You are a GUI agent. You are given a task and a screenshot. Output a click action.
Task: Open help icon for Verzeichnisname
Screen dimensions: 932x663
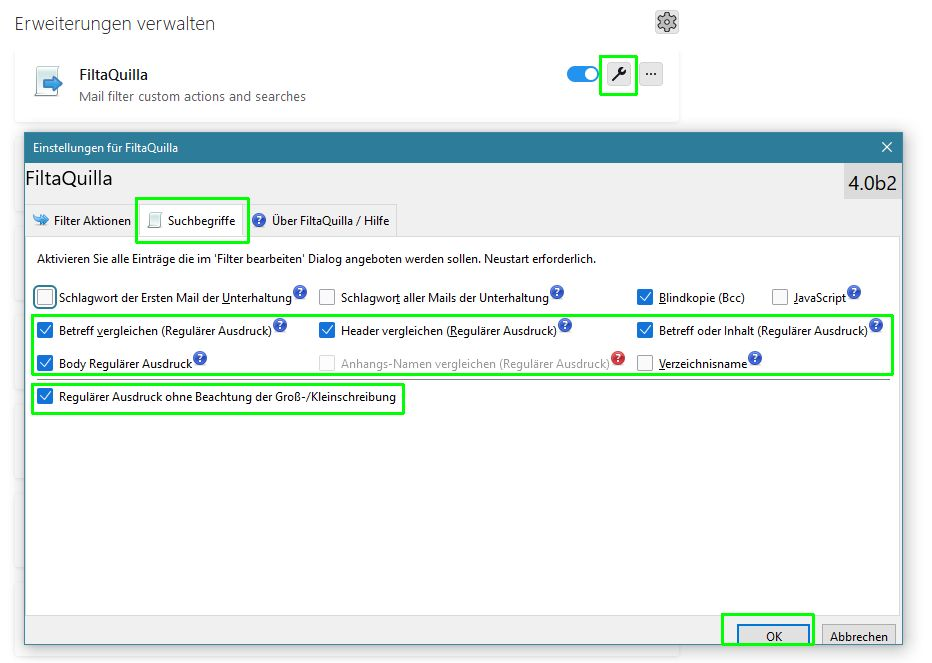pos(755,358)
